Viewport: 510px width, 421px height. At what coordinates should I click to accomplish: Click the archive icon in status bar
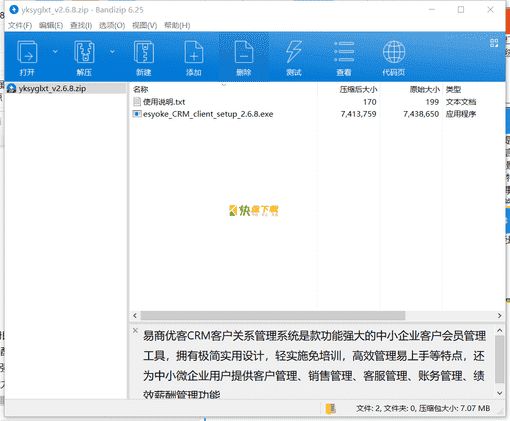(331, 408)
